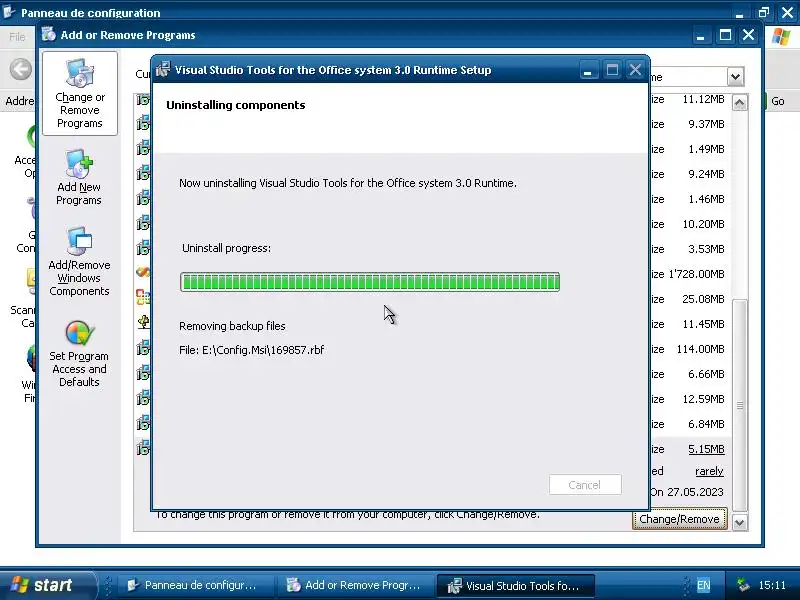Image resolution: width=800 pixels, height=600 pixels.
Task: Click the File: E:\Config.Msi\169857.rbf text
Action: coord(252,350)
